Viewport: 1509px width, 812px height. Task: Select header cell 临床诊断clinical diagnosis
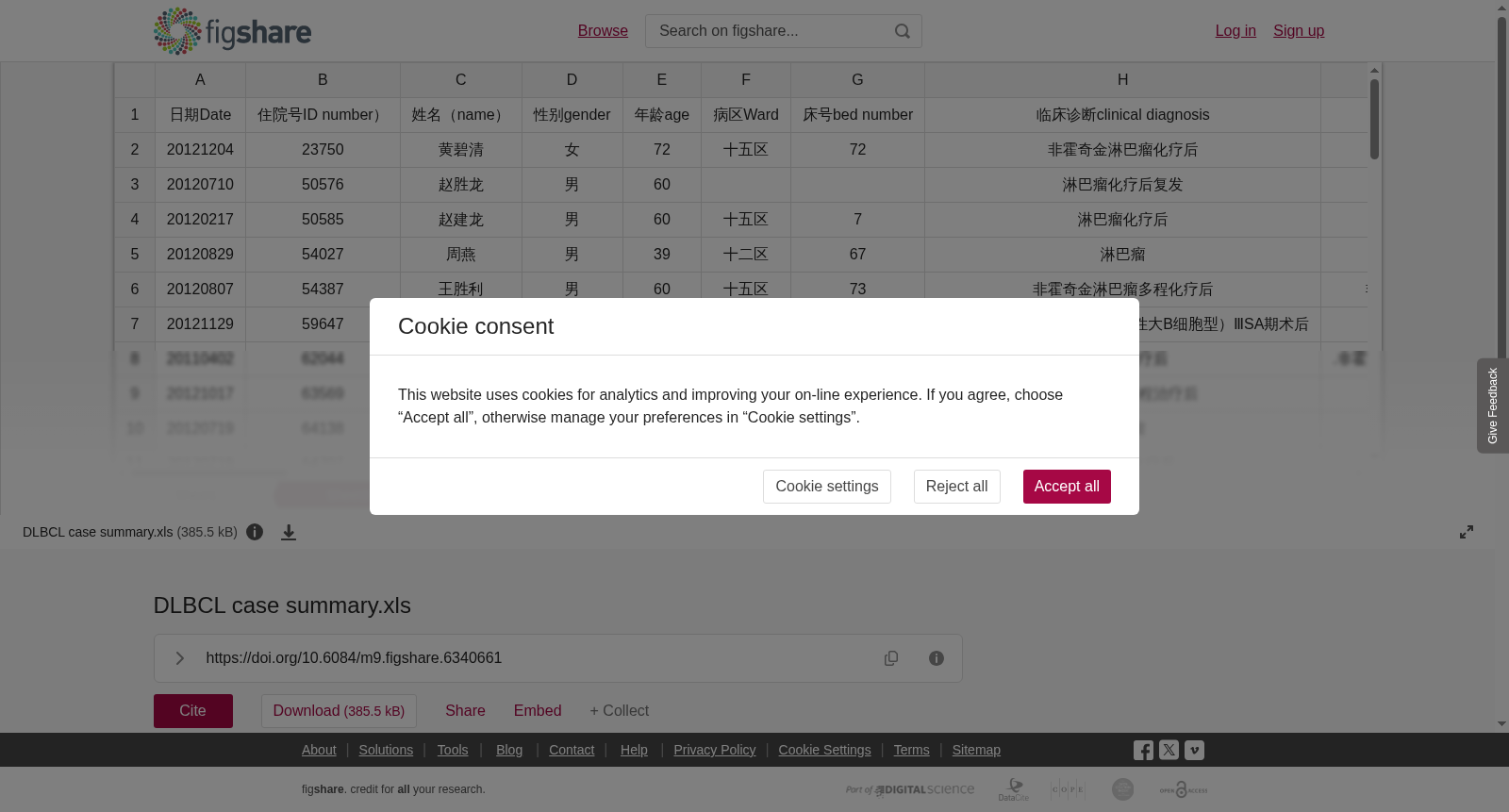click(x=1122, y=115)
